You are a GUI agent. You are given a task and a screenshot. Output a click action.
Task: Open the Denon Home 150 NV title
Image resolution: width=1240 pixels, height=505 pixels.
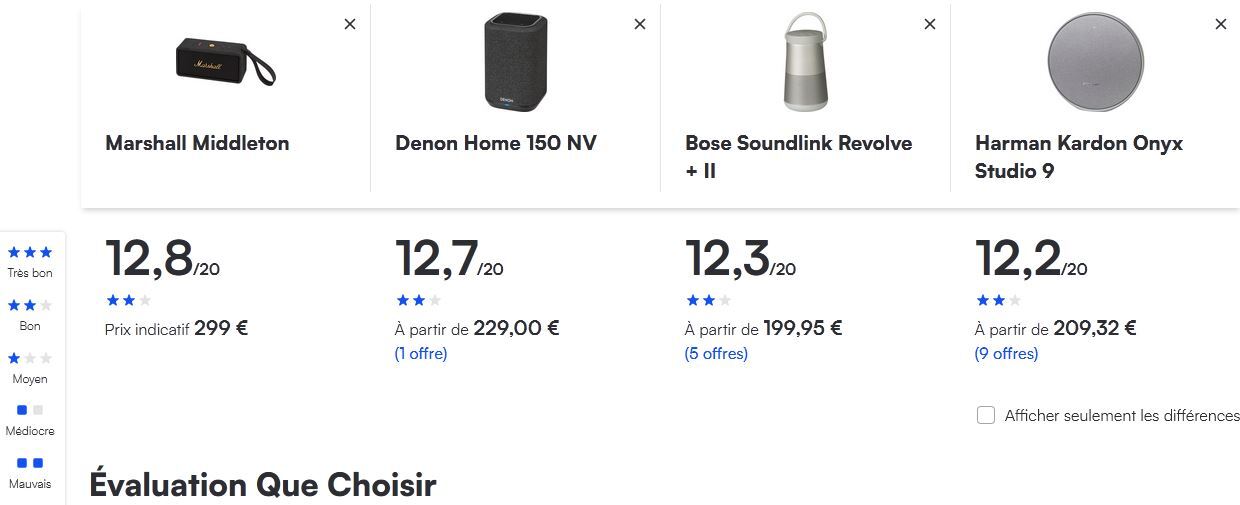[496, 143]
